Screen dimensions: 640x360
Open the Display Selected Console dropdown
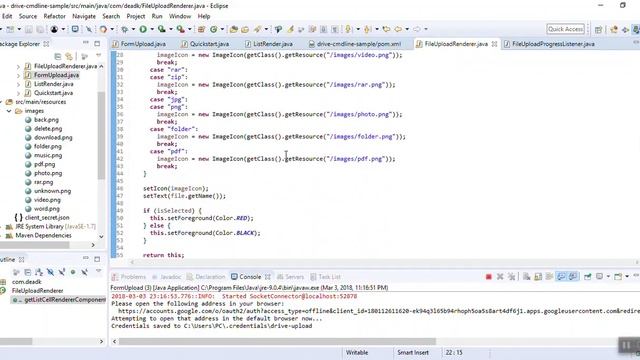point(608,277)
